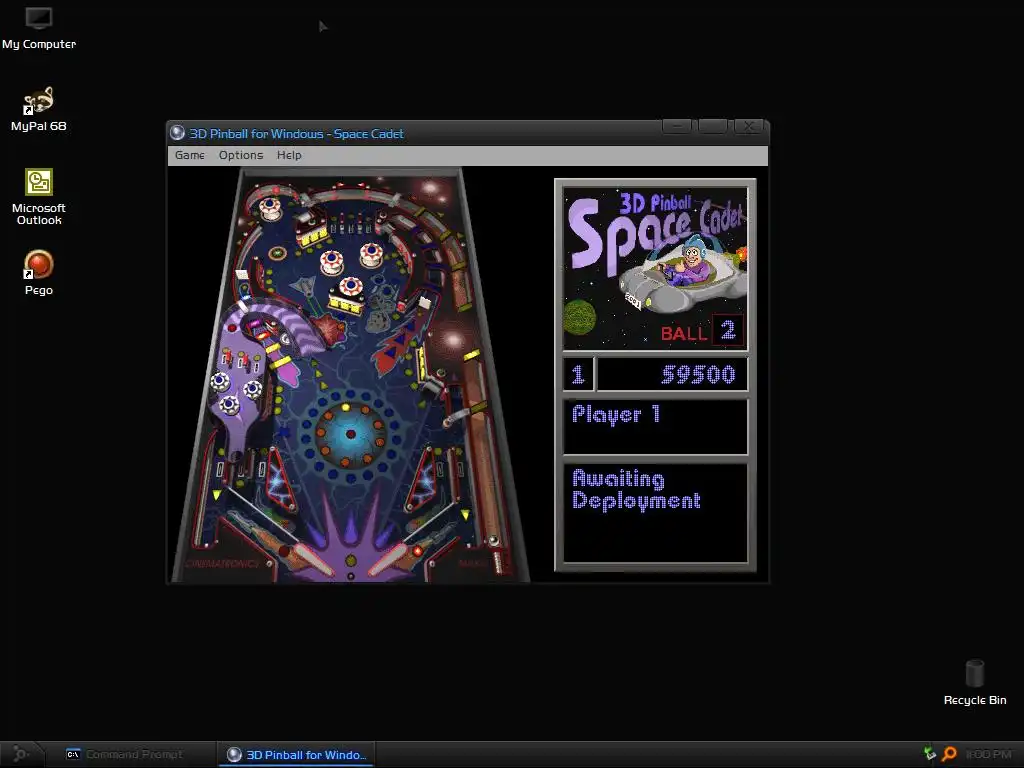The height and width of the screenshot is (768, 1024).
Task: Click the player number 1 box
Action: [578, 374]
